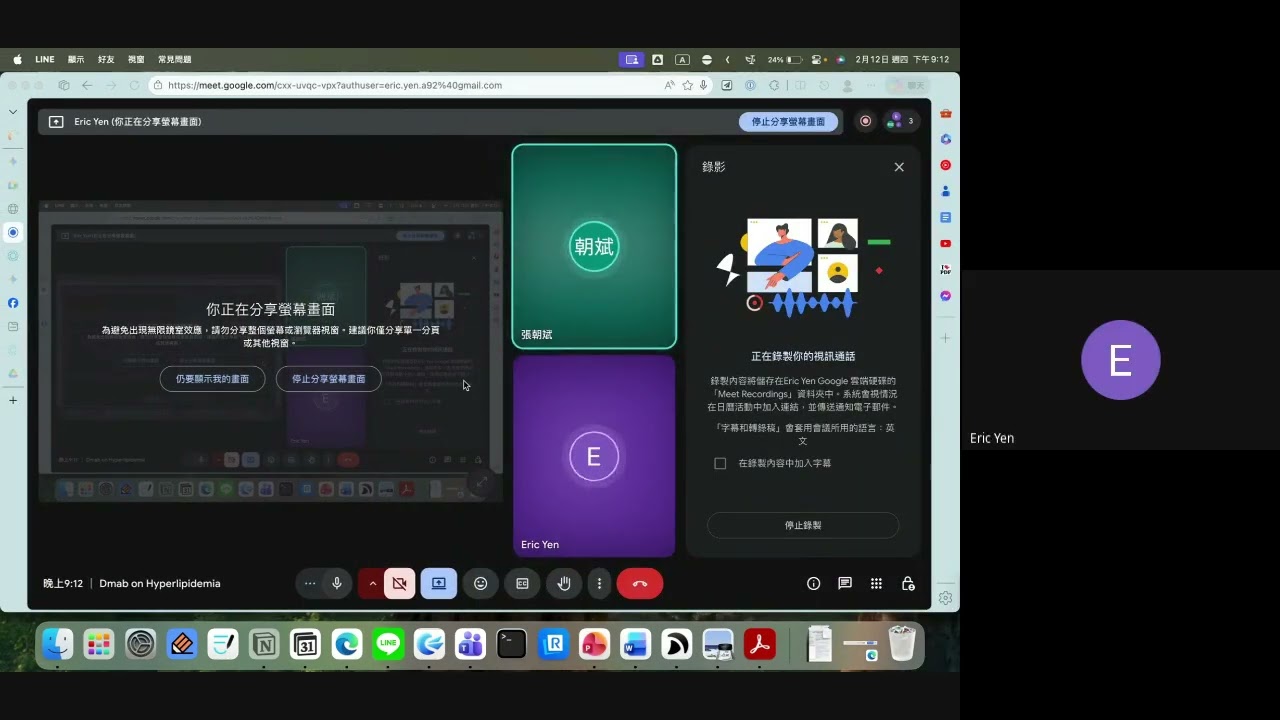
Task: Open Microsoft Edge from the Dock
Action: pyautogui.click(x=347, y=644)
